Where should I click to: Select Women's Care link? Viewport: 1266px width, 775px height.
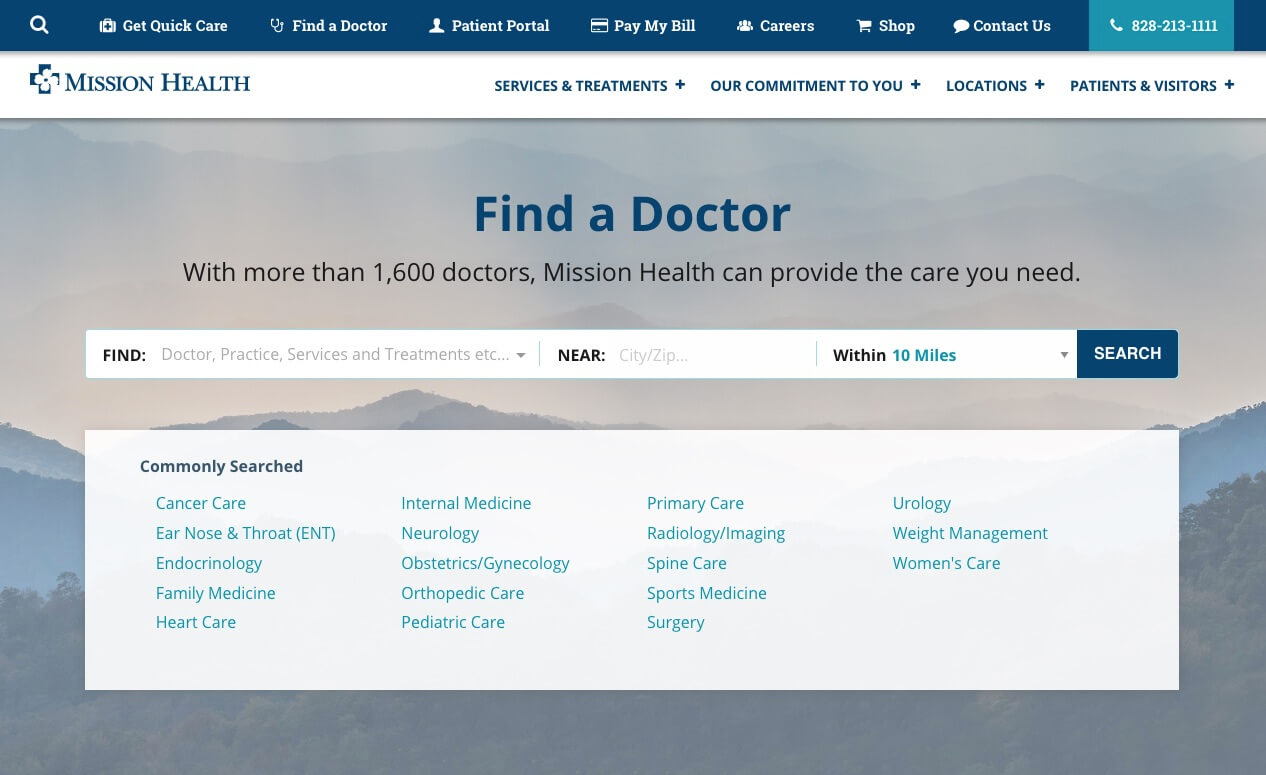point(947,563)
